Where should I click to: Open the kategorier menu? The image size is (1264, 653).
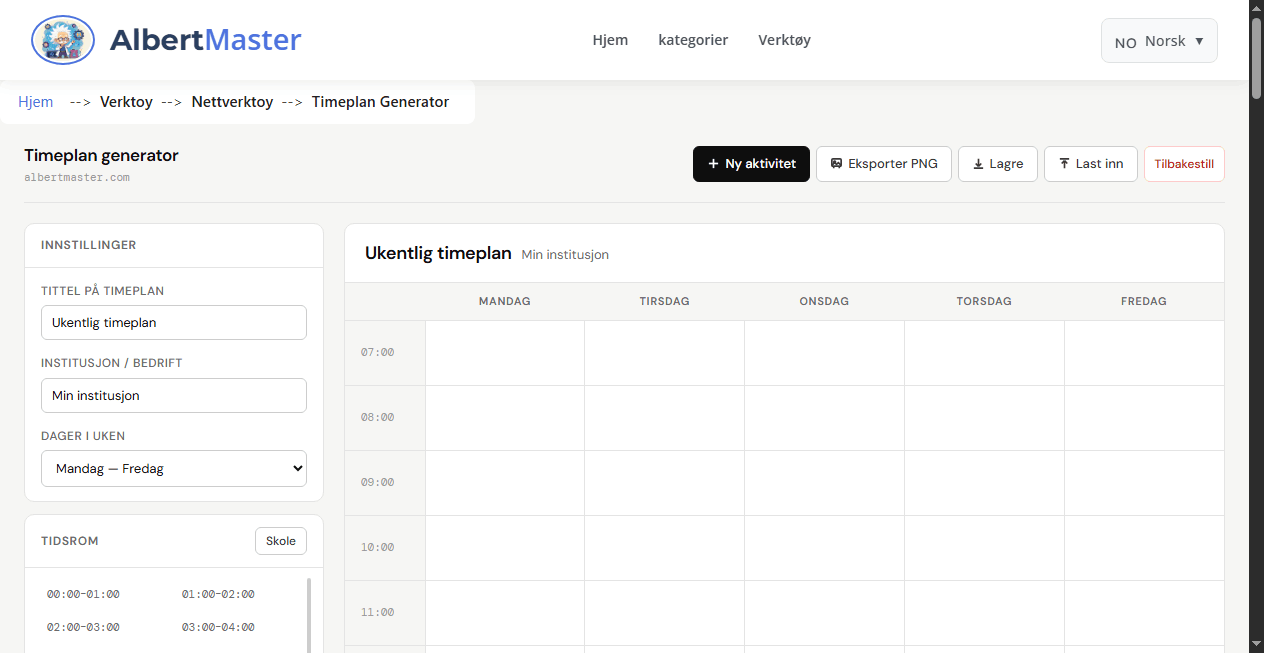pyautogui.click(x=693, y=40)
